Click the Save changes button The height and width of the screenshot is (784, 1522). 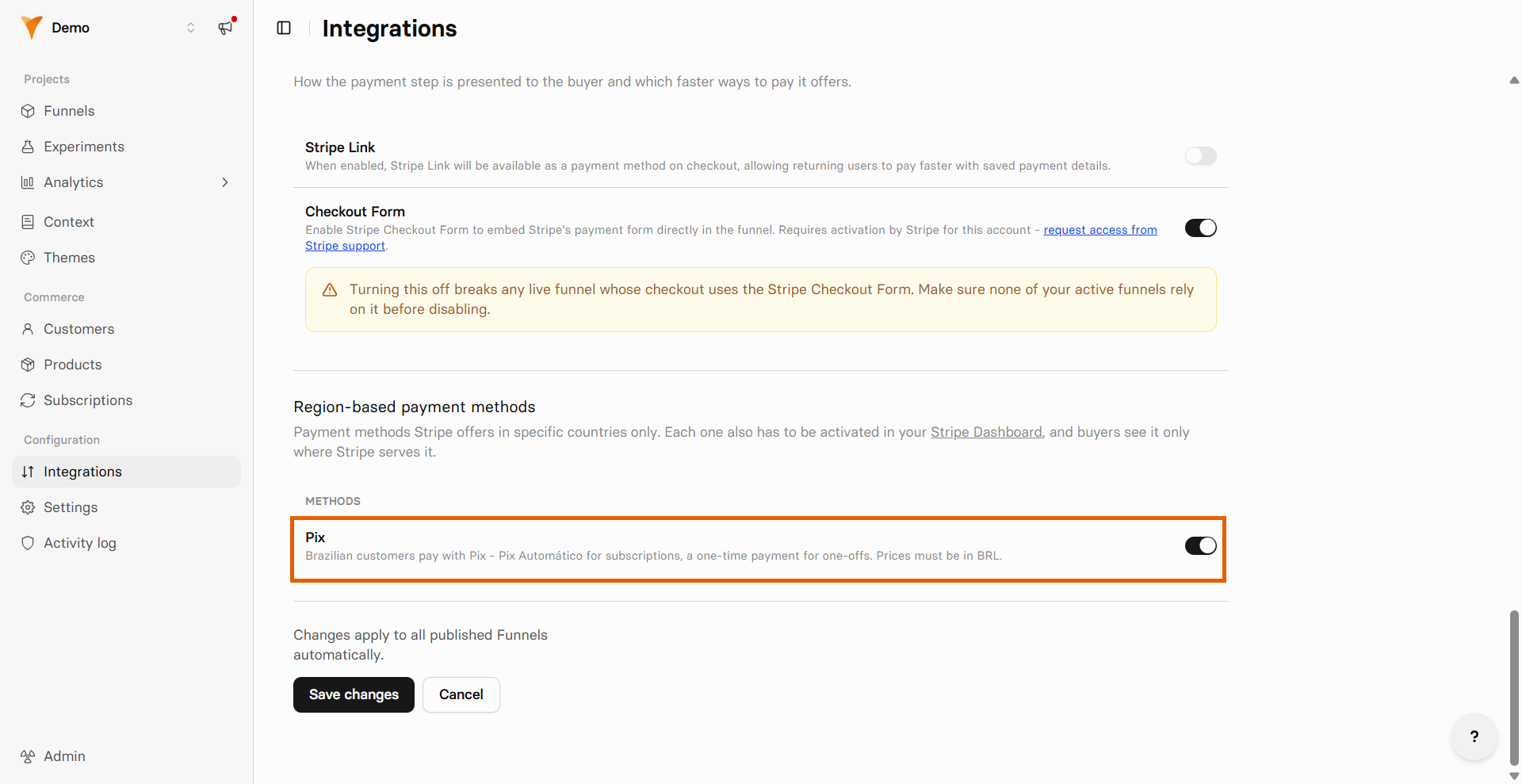click(354, 694)
